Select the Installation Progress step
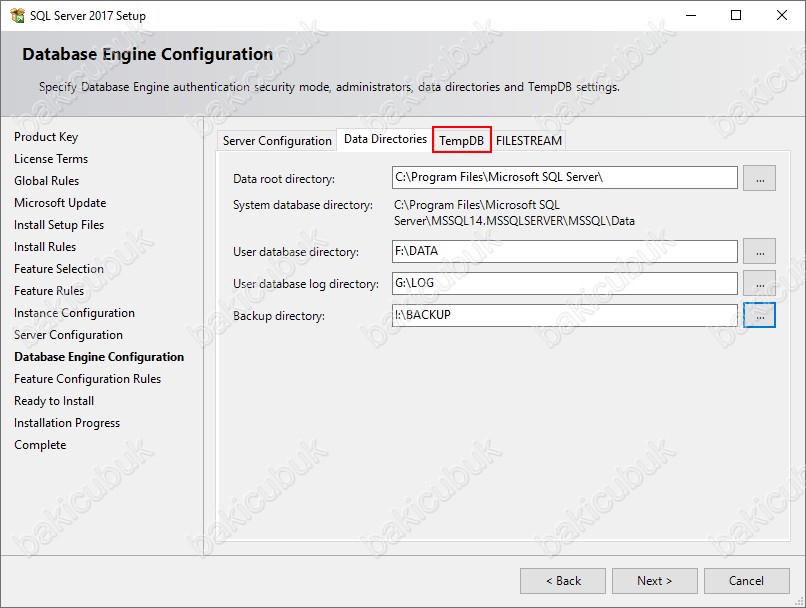 (67, 423)
